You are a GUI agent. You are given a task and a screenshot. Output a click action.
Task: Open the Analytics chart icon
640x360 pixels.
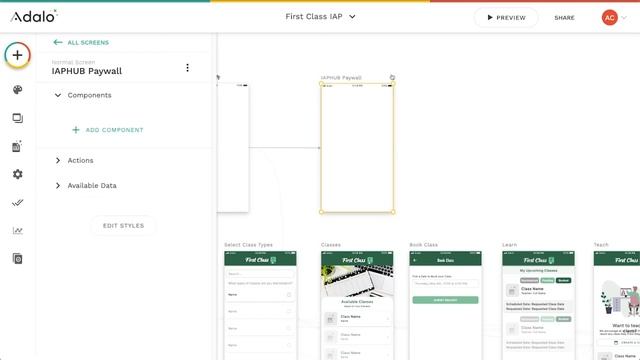point(18,231)
